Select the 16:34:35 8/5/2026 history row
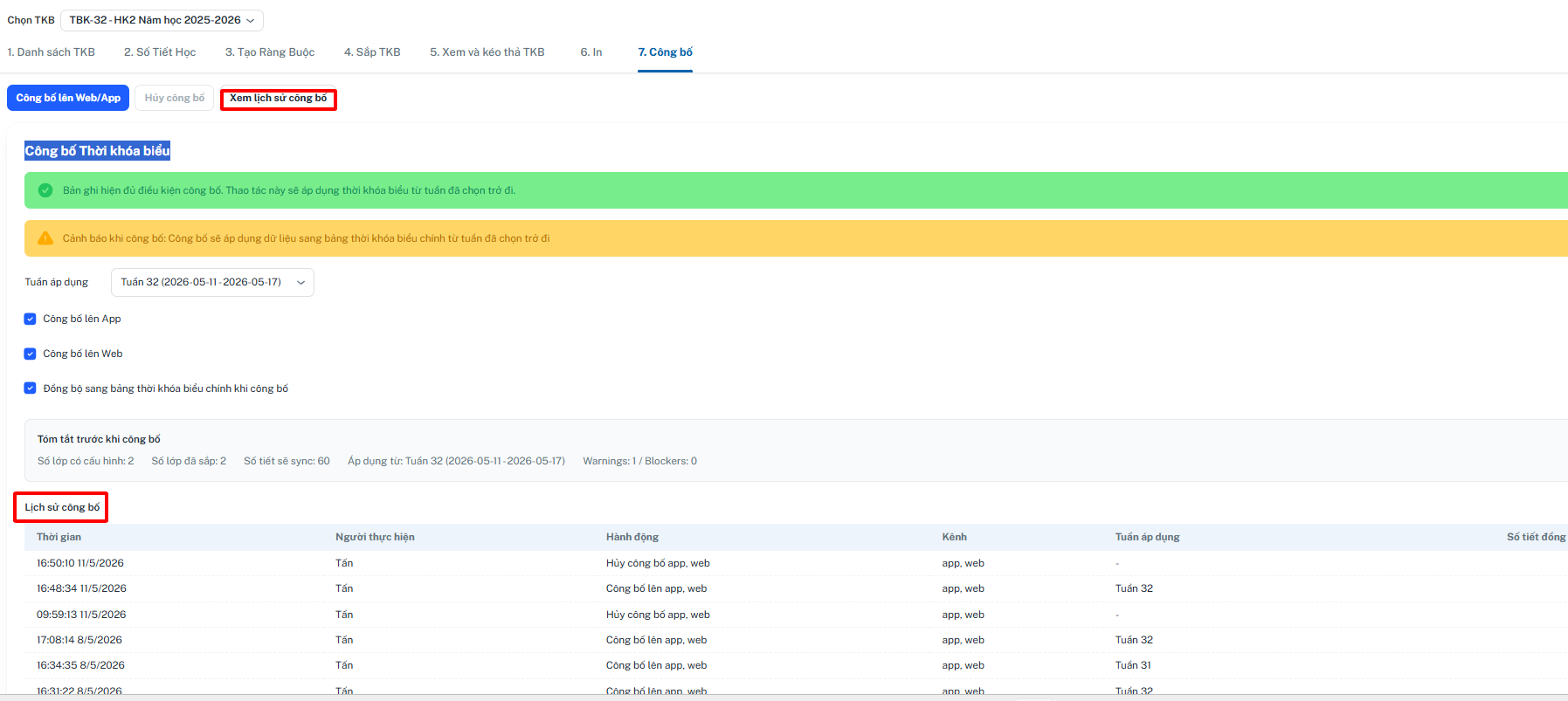This screenshot has height=701, width=1568. (796, 665)
